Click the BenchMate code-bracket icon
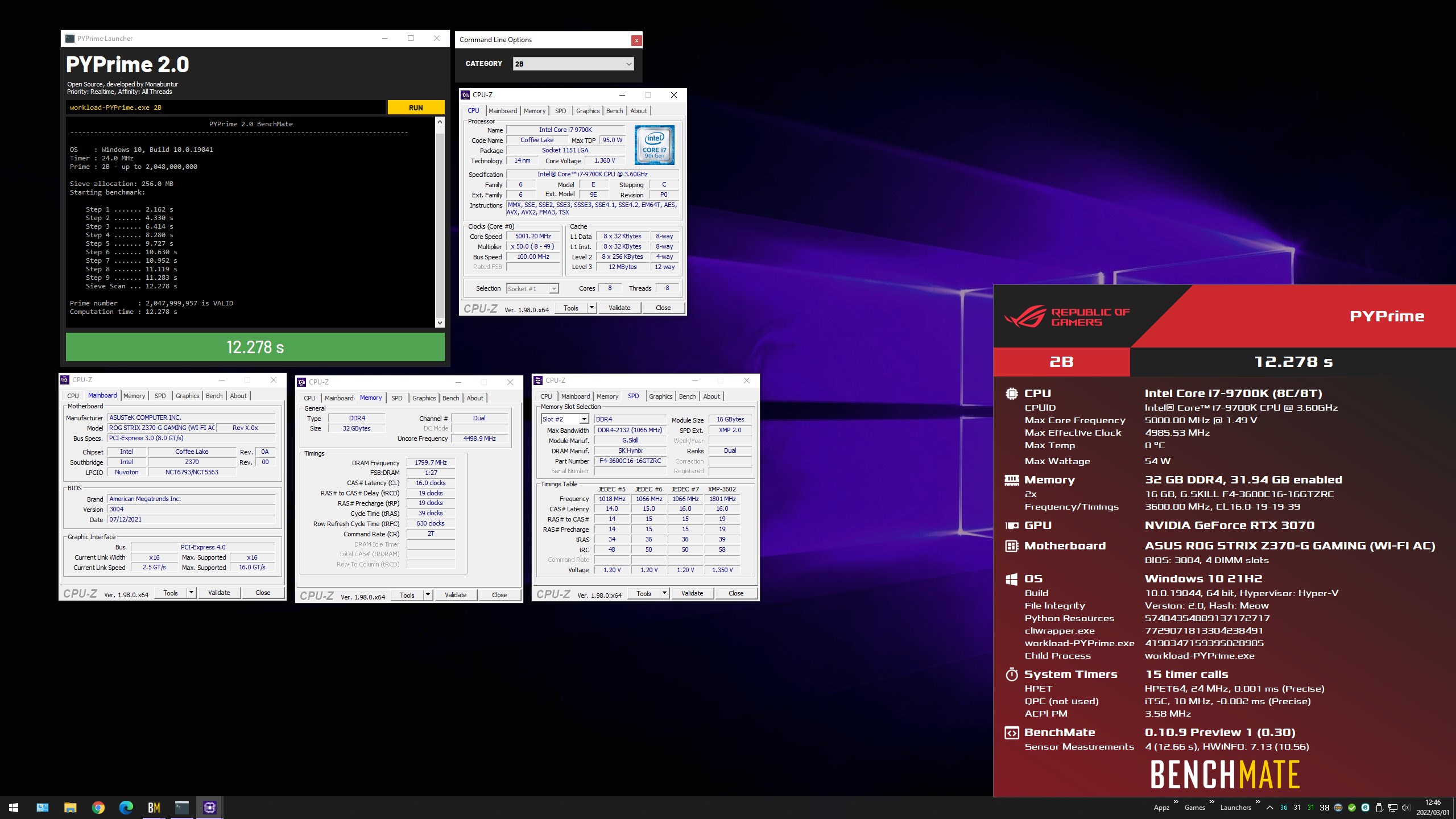This screenshot has width=1456, height=819. click(x=1011, y=733)
